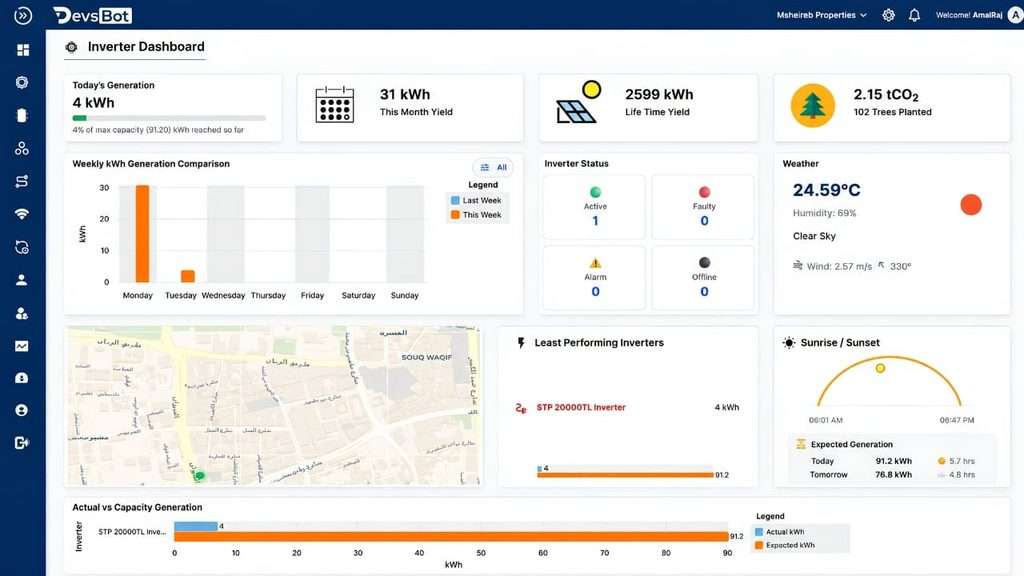
Task: Click orange expected bar in capacity chart
Action: (x=451, y=536)
